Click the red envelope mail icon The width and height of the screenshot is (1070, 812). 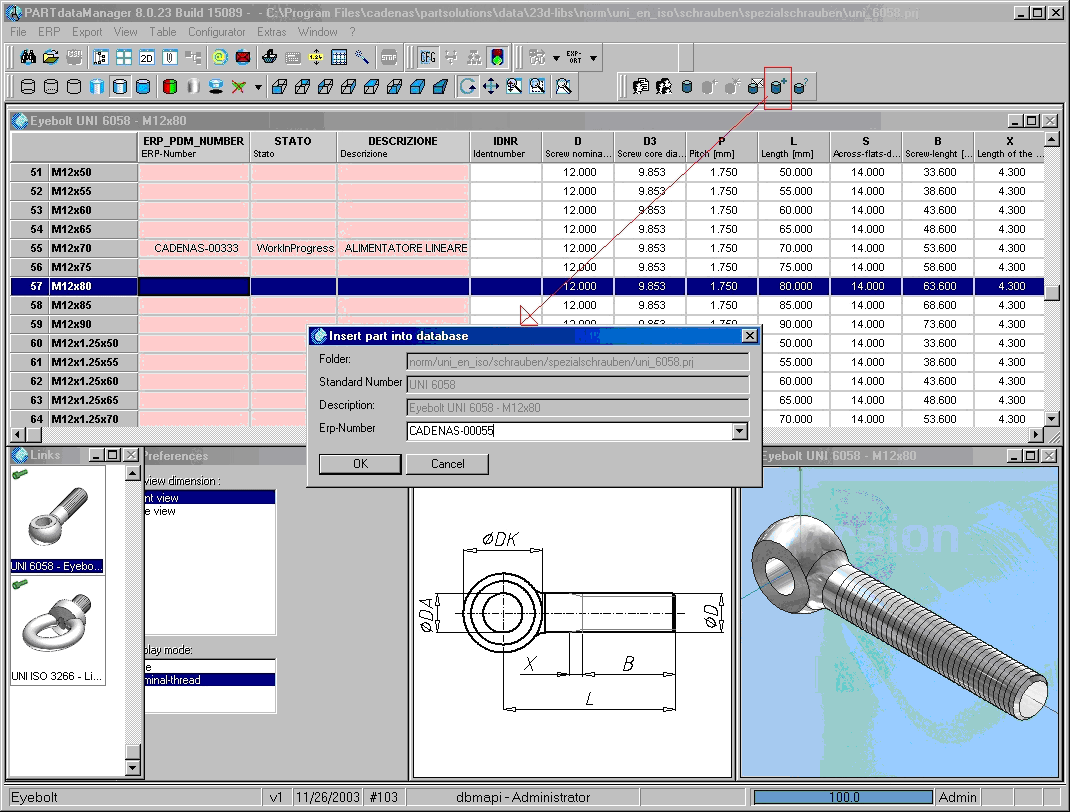pos(243,57)
